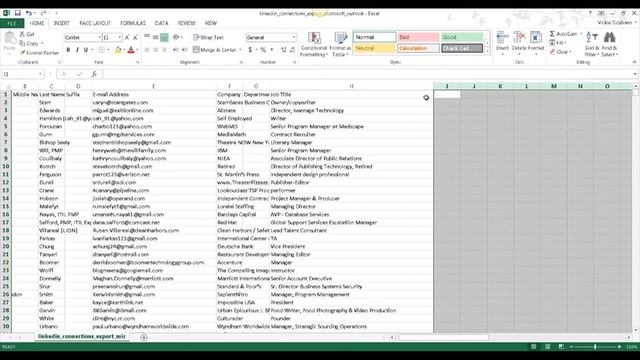Apply the Bad cell style
The height and width of the screenshot is (360, 640).
point(418,37)
